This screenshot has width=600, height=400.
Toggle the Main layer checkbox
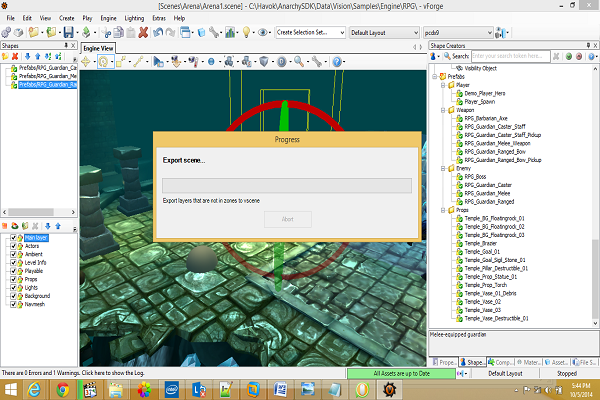coord(13,238)
